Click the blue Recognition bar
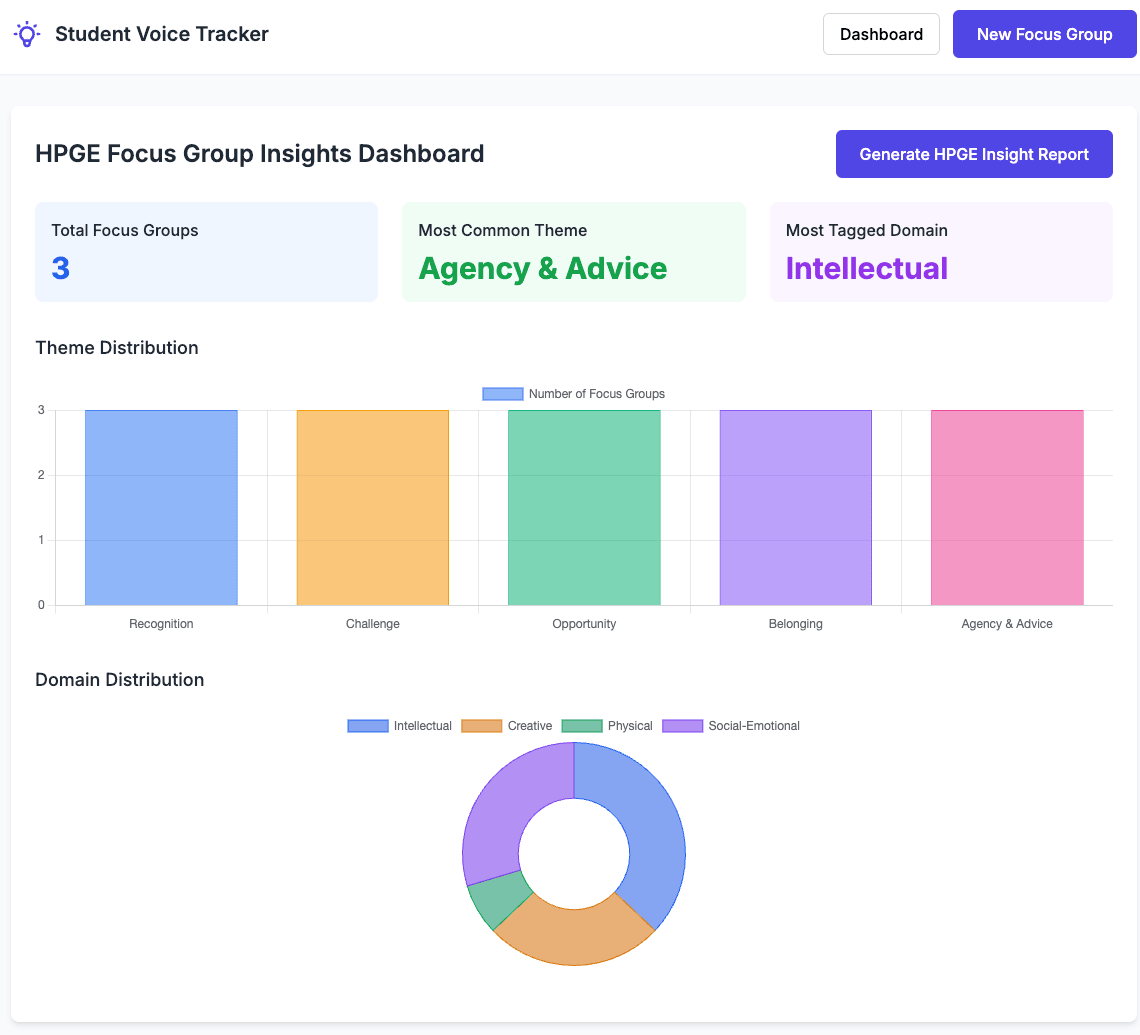The height and width of the screenshot is (1035, 1140). pos(161,507)
